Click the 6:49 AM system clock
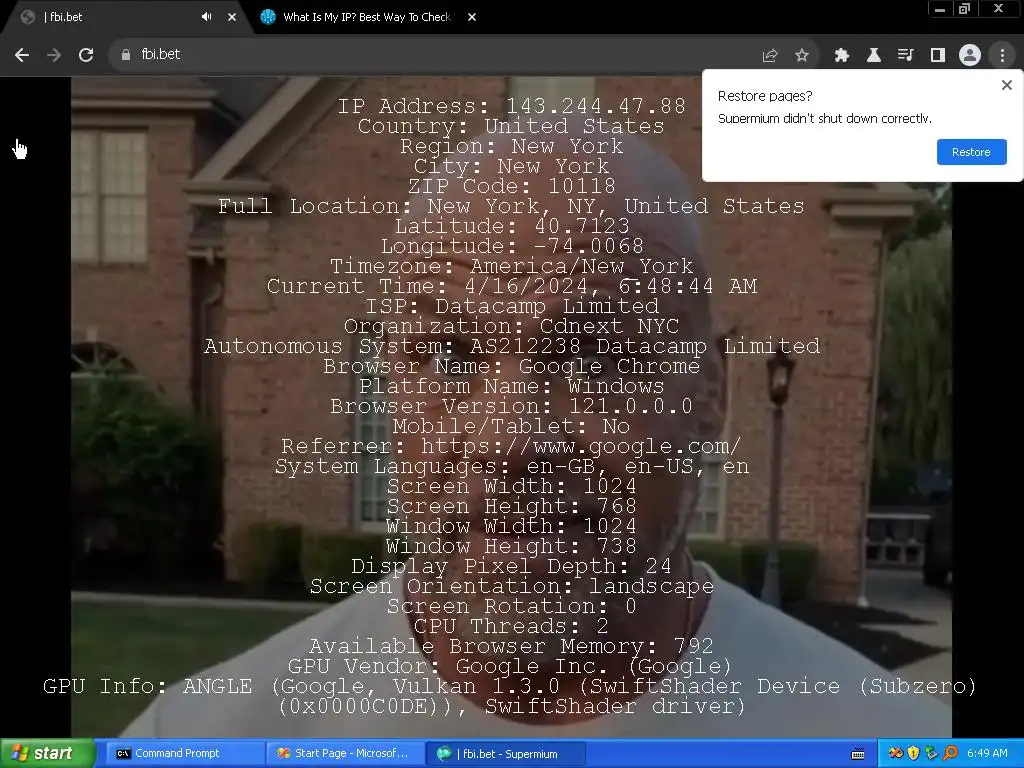This screenshot has width=1024, height=768. point(987,754)
